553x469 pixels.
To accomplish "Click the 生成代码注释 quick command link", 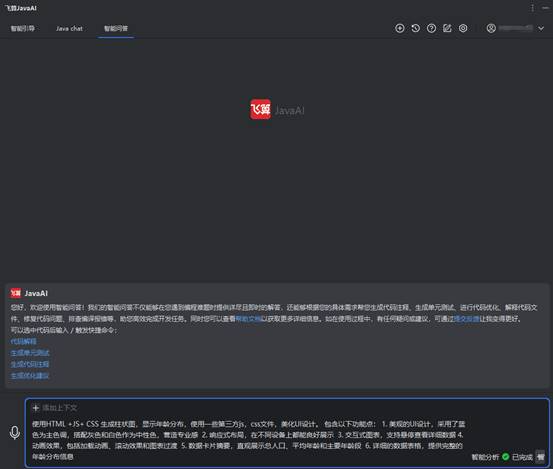I will click(30, 364).
